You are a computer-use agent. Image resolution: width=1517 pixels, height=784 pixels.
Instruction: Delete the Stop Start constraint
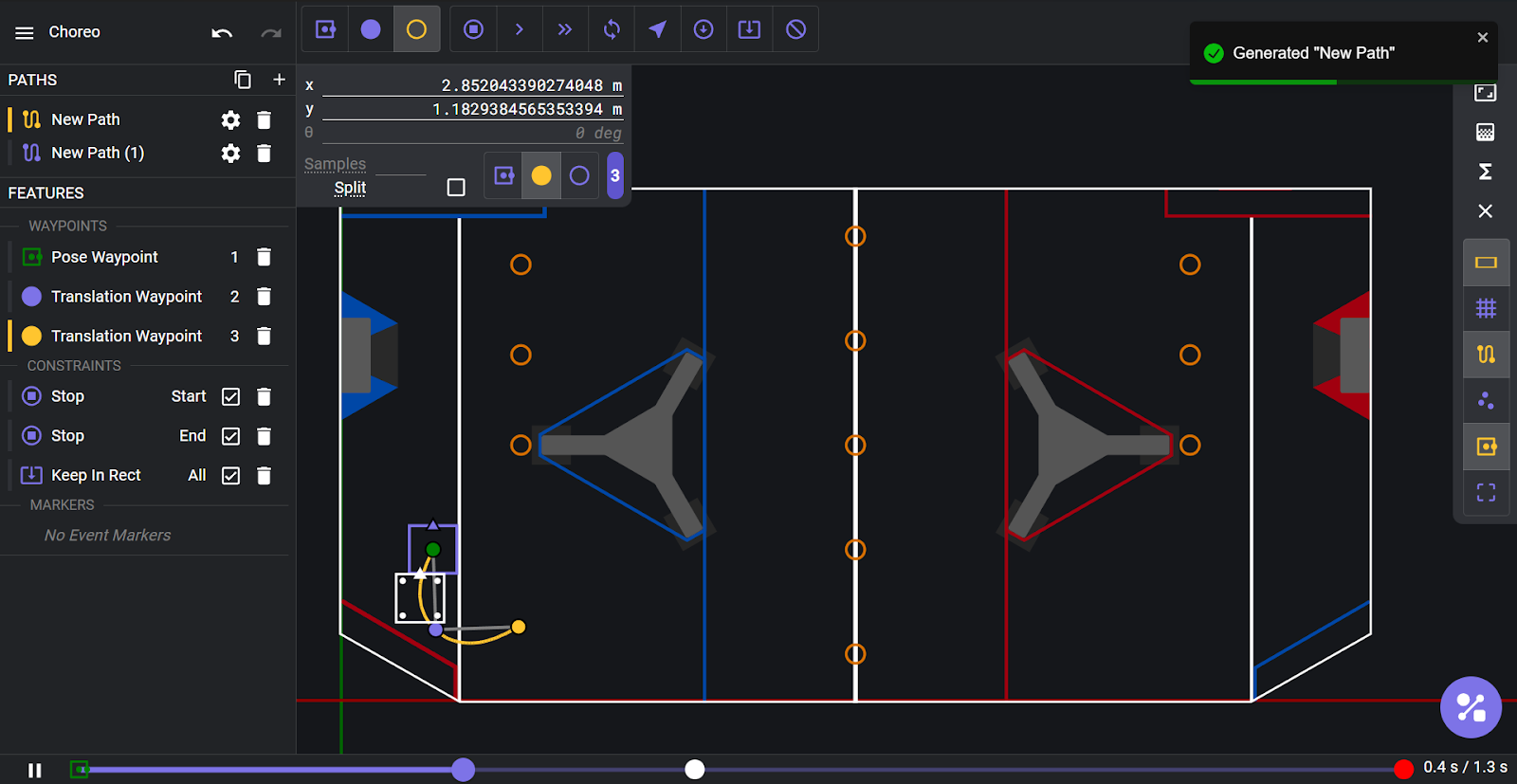pyautogui.click(x=265, y=396)
